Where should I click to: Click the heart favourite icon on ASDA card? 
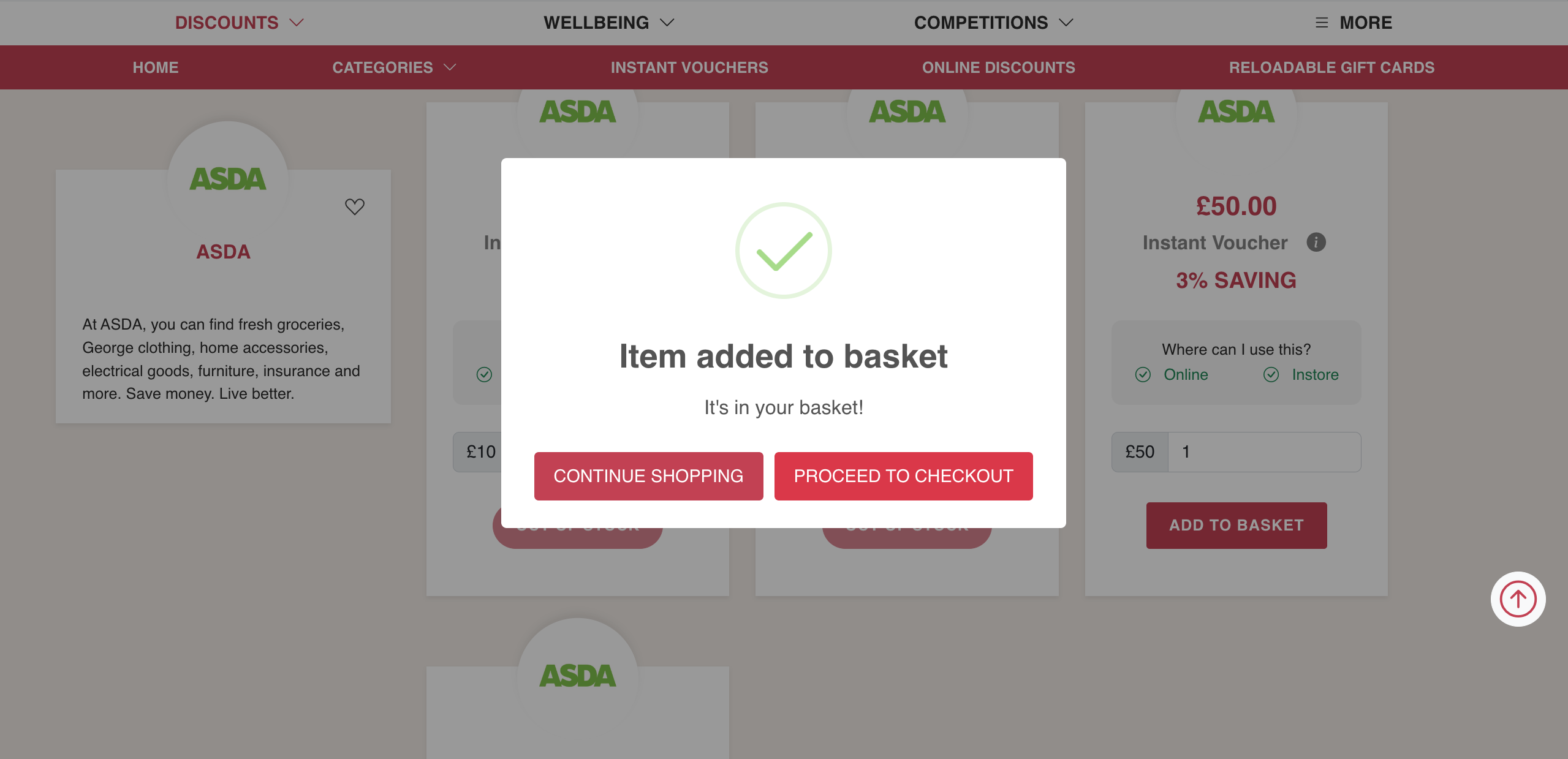(x=354, y=206)
